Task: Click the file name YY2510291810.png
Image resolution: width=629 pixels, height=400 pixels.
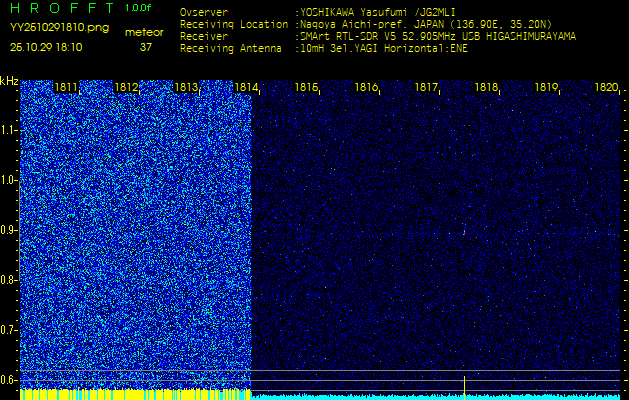Action: click(59, 28)
